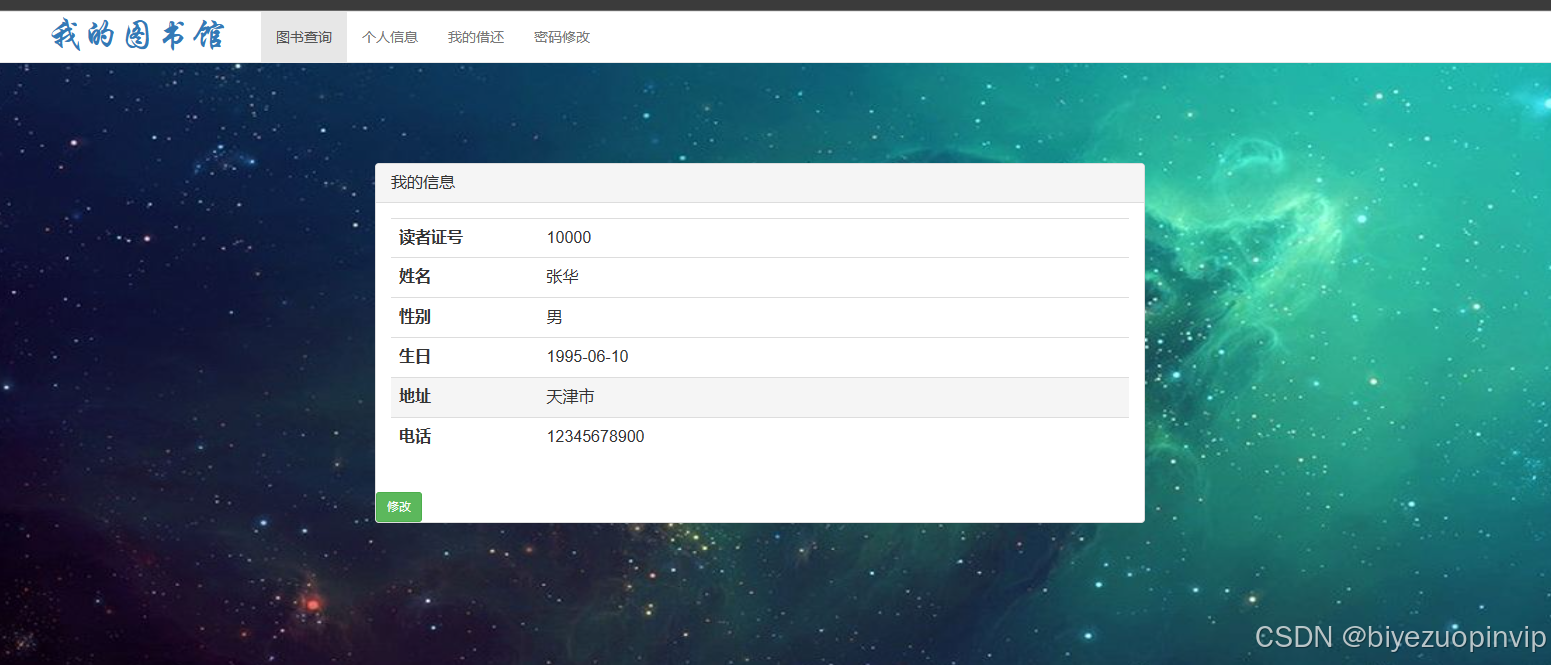Select the 电话 row label

(x=414, y=436)
